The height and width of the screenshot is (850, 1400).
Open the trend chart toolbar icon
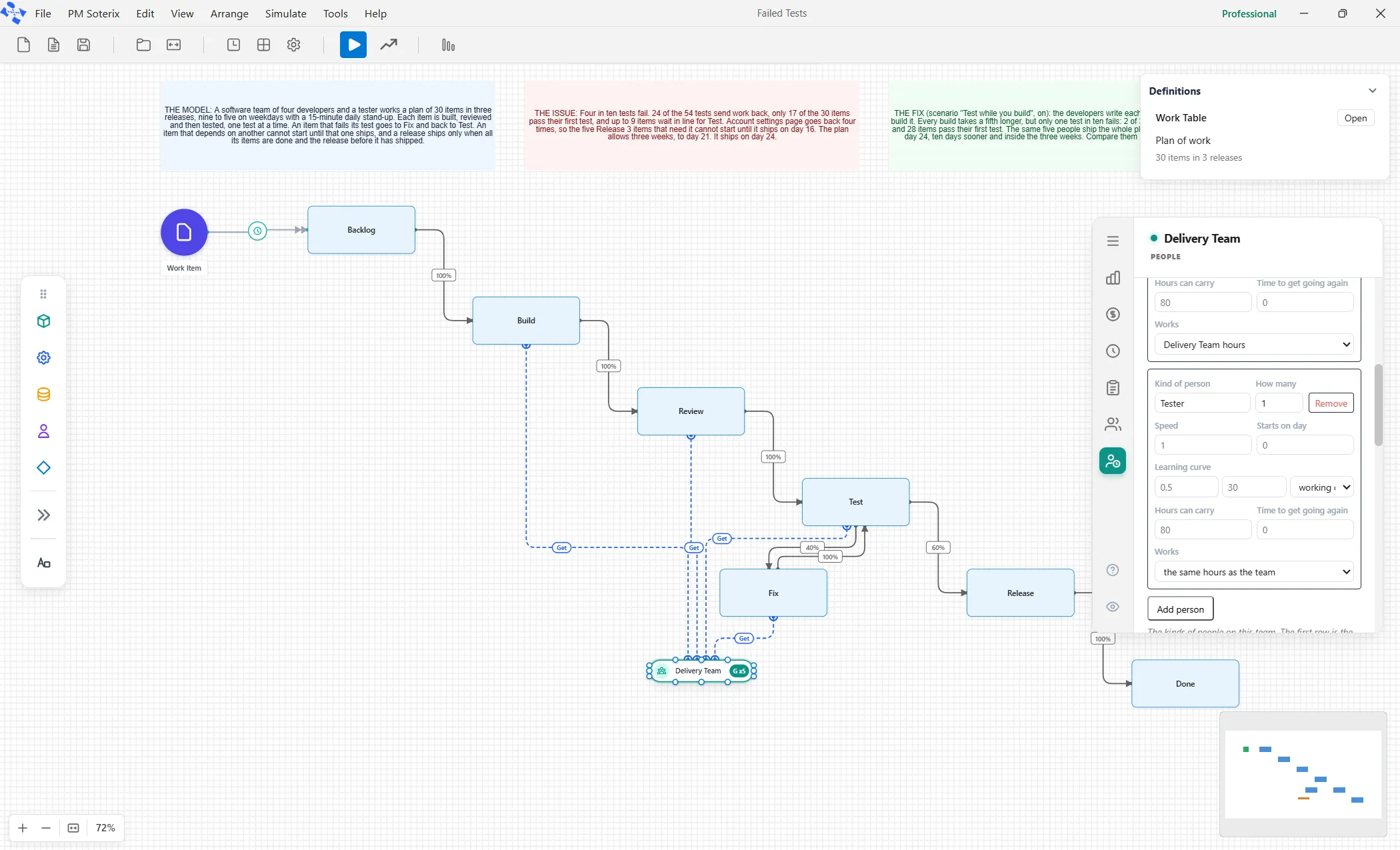389,45
